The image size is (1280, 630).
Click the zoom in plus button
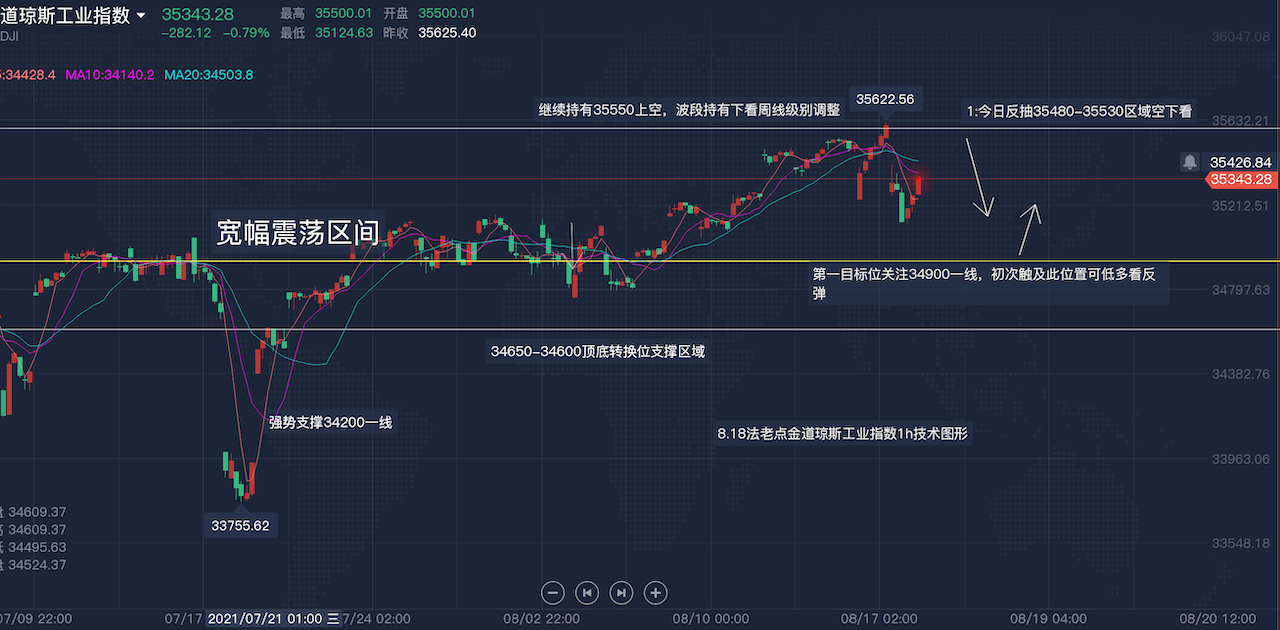tap(655, 592)
